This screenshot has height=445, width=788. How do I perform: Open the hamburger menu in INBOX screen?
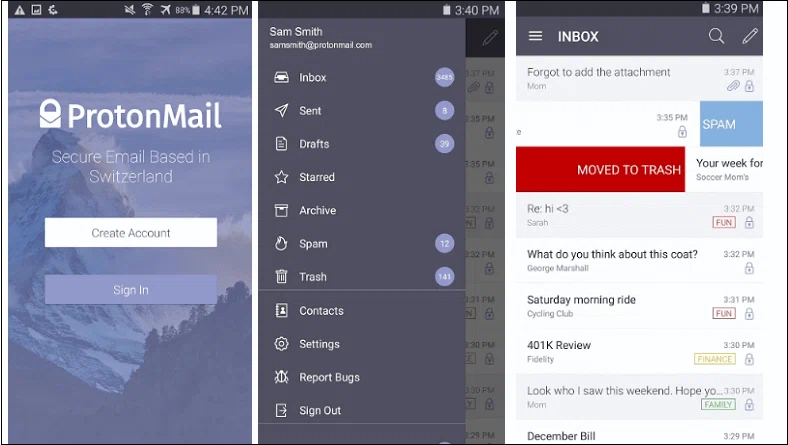pyautogui.click(x=535, y=36)
